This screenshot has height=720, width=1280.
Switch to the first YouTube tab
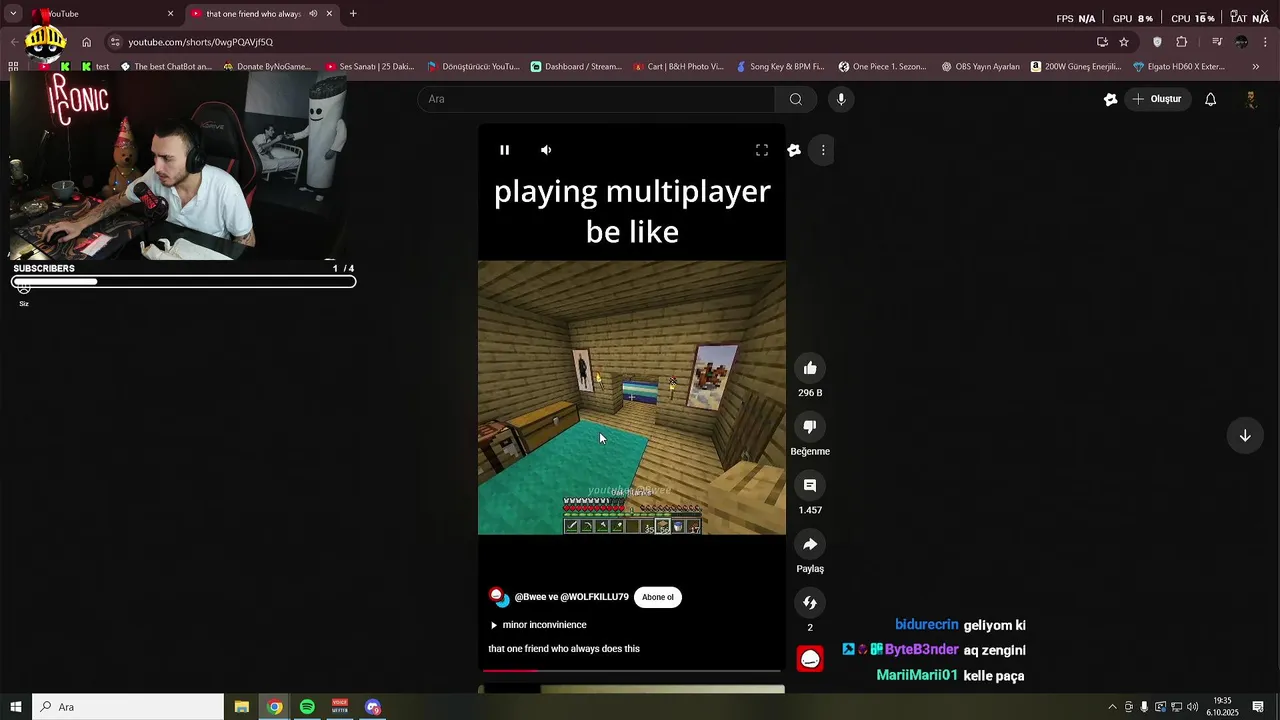pyautogui.click(x=98, y=14)
